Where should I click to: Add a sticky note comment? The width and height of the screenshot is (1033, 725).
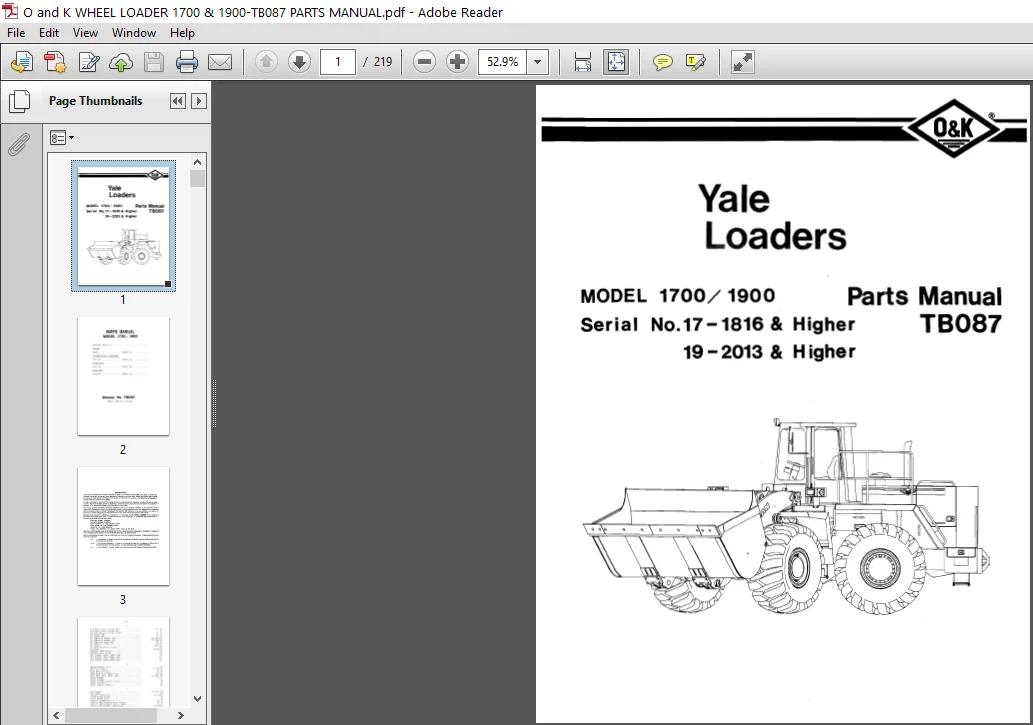click(663, 62)
